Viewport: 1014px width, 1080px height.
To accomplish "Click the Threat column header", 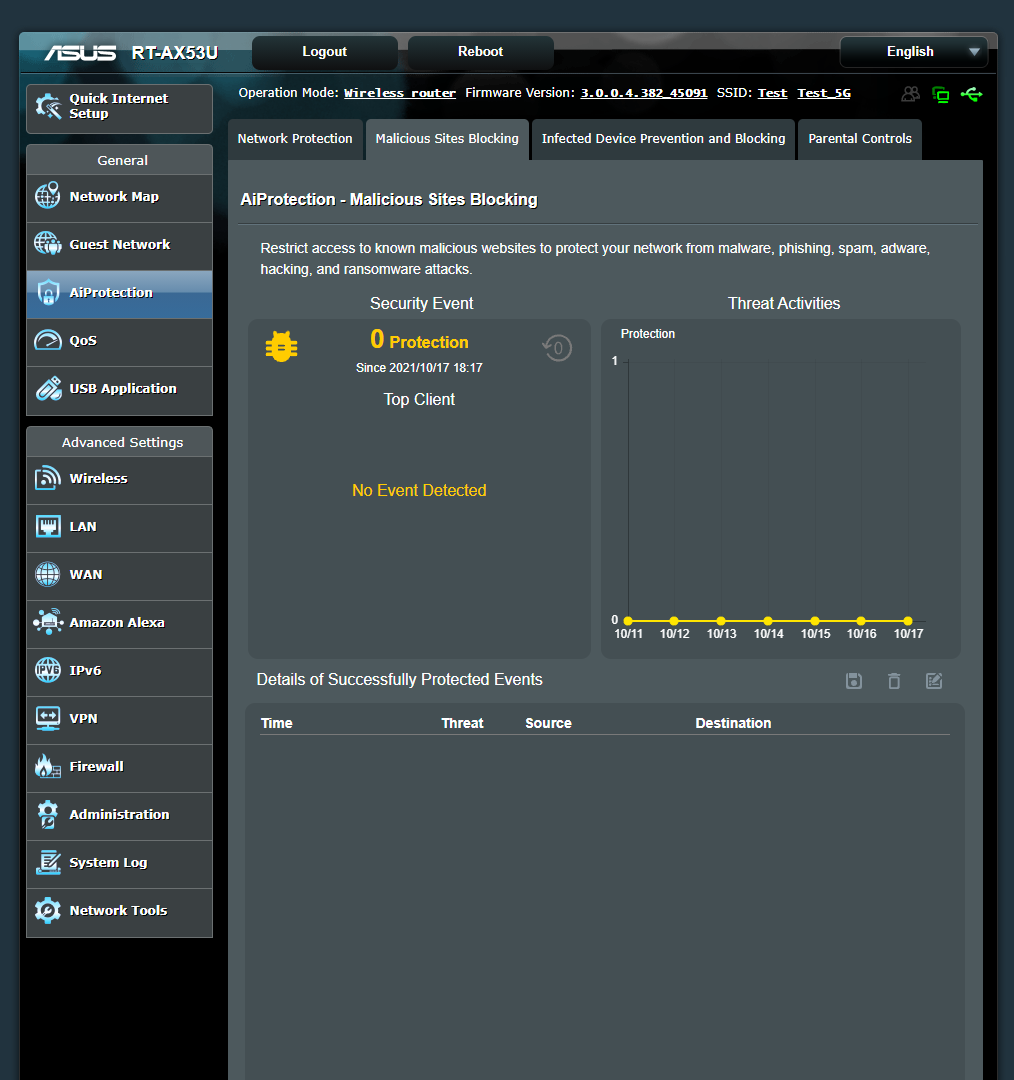I will (x=462, y=723).
